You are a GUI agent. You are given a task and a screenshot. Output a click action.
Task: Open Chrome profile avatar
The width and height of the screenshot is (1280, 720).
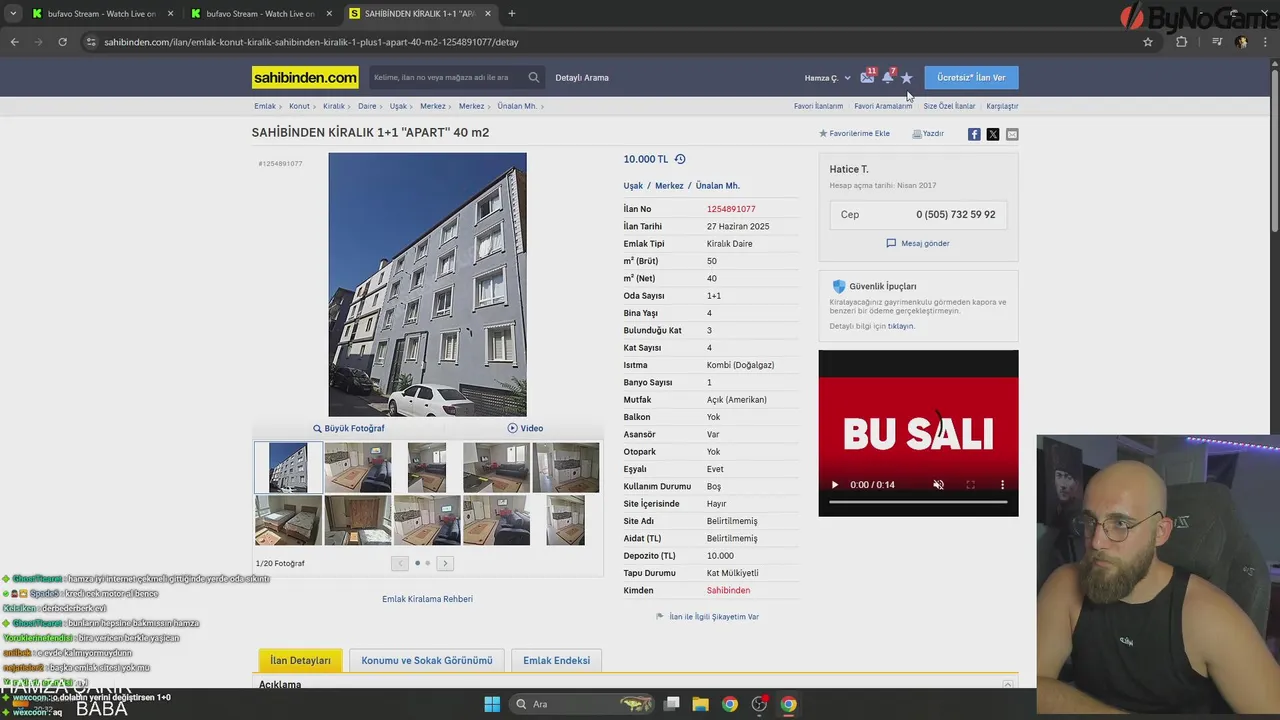click(1241, 42)
